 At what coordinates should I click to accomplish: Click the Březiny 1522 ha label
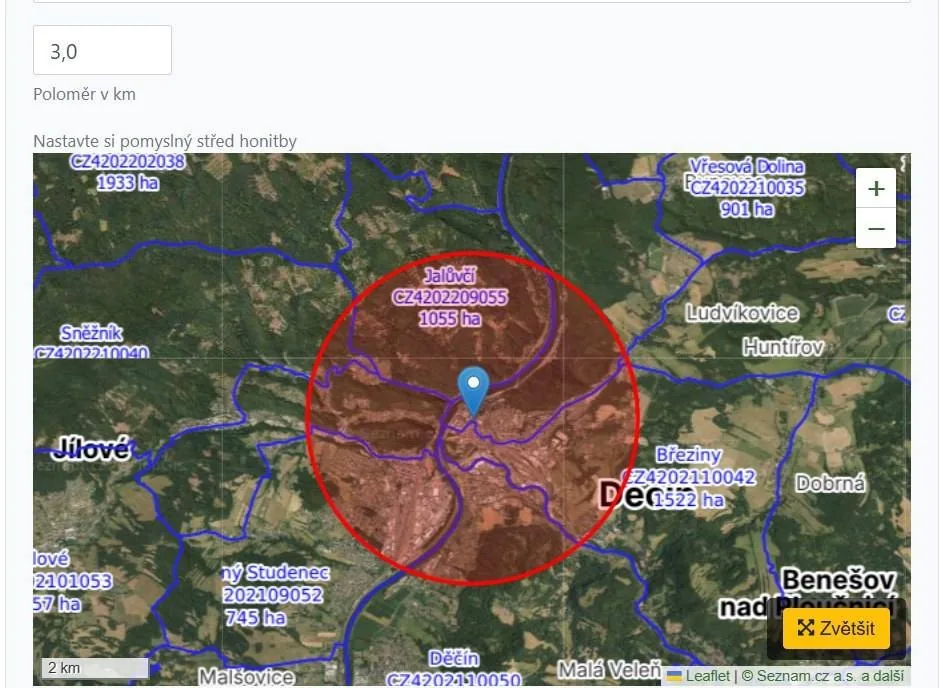tap(688, 477)
